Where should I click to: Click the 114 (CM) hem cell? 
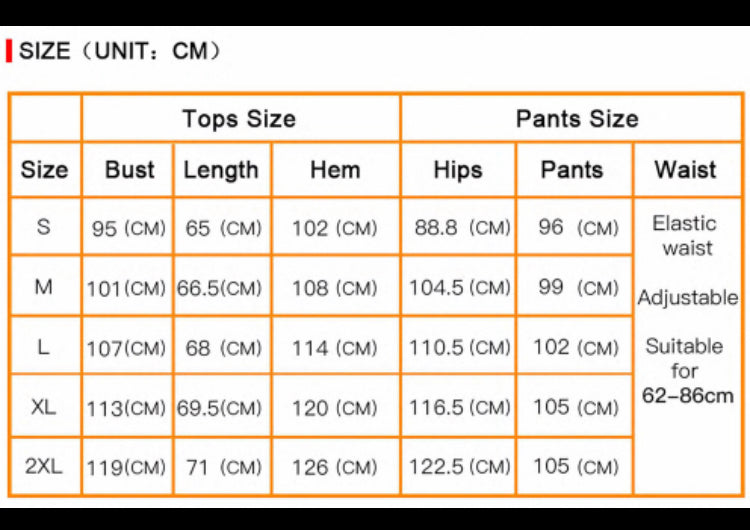(335, 349)
